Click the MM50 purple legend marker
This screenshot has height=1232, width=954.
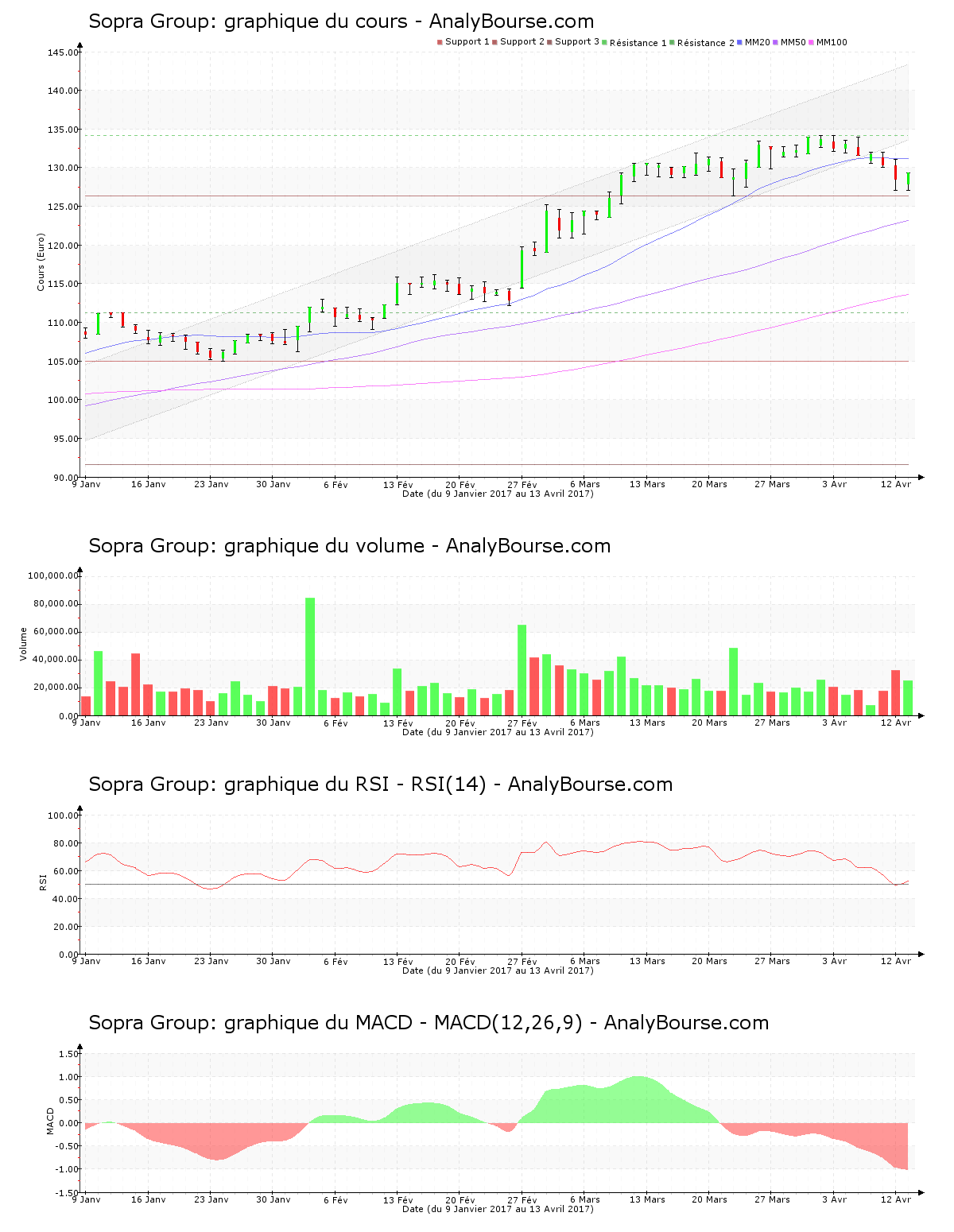[x=777, y=42]
